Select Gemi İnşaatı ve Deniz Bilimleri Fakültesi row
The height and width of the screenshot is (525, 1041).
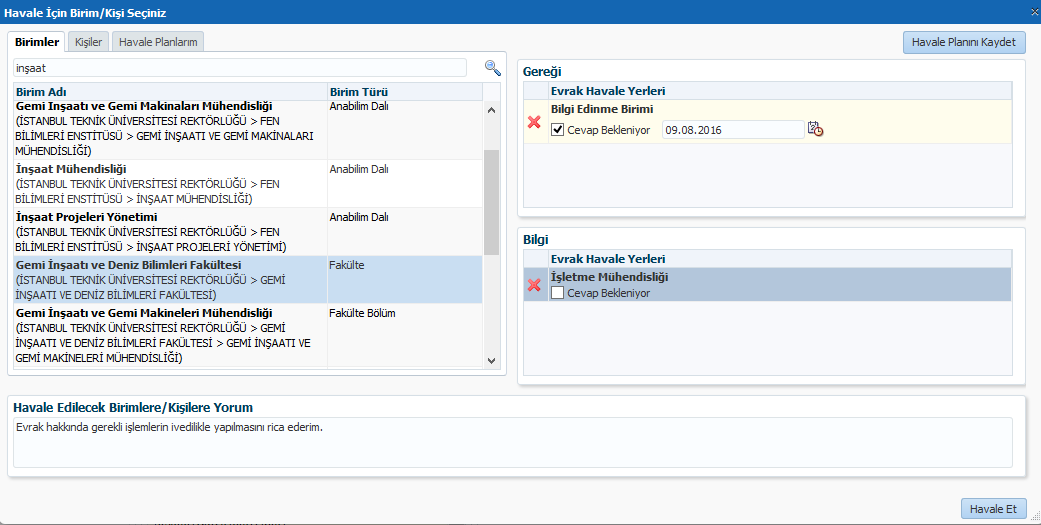248,280
